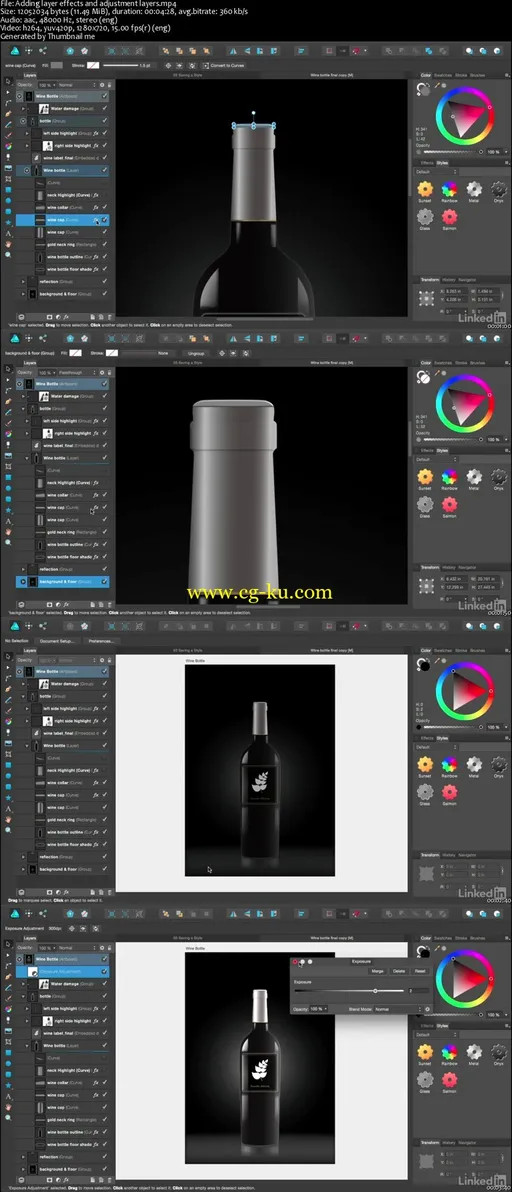Image resolution: width=512 pixels, height=1192 pixels.
Task: Click Transform anchor point selector in Convert to Curves frame
Action: pyautogui.click(x=426, y=297)
